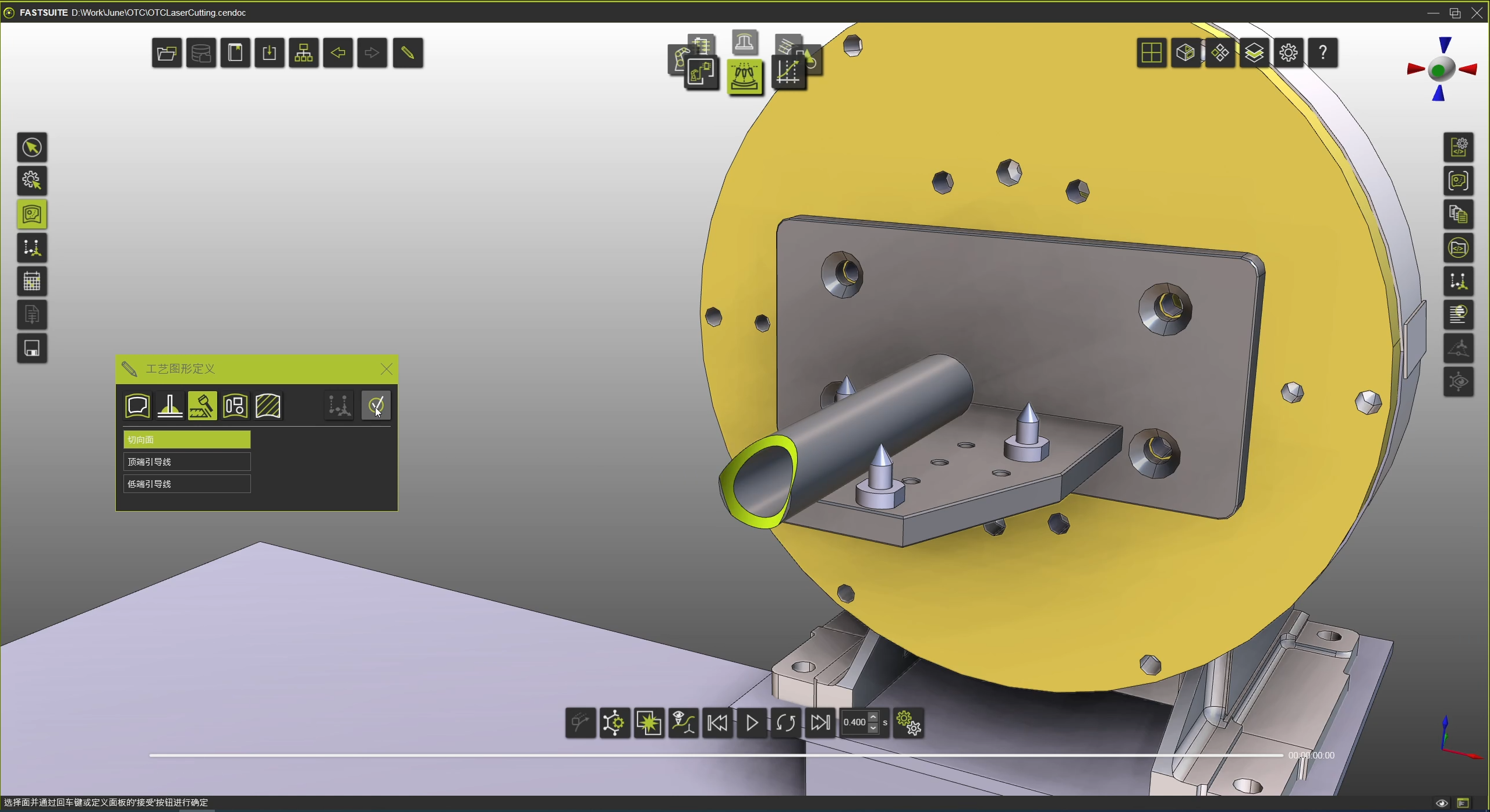Select the 顶端引导线 field

186,462
